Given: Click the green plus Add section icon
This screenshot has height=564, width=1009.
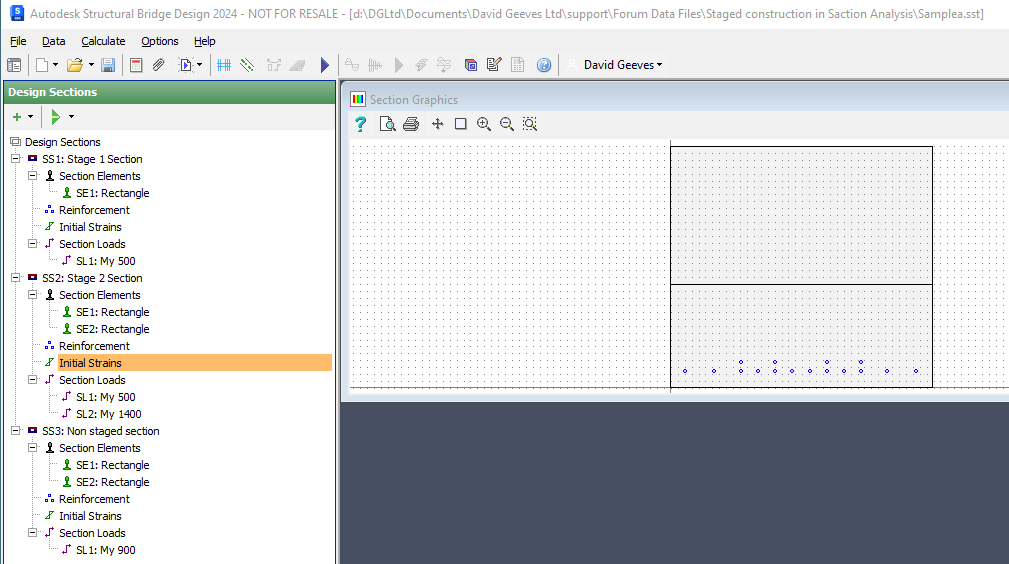Looking at the screenshot, I should coord(17,117).
